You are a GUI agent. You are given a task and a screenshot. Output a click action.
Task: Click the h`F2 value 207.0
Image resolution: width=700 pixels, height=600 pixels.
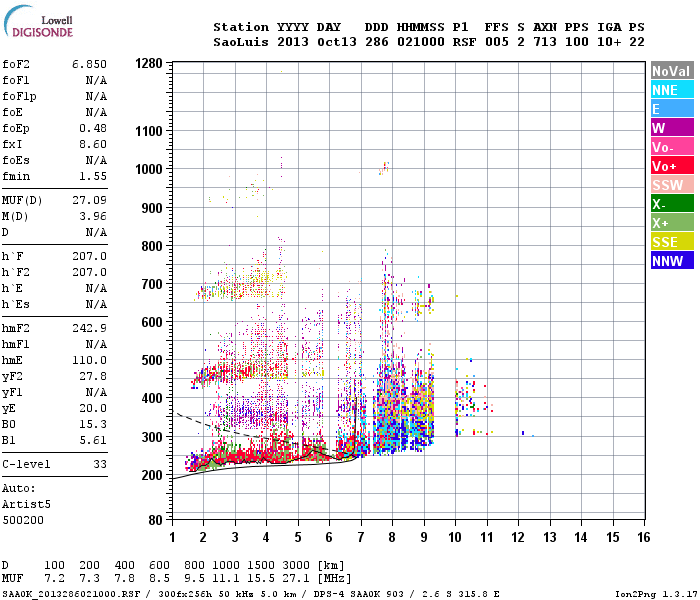[x=89, y=272]
